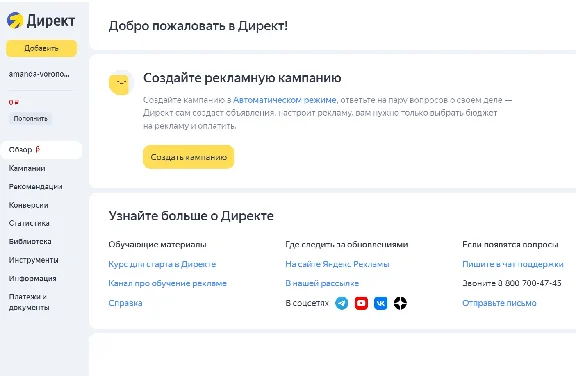
Task: Open Курс для старта в Директе link
Action: (x=162, y=264)
